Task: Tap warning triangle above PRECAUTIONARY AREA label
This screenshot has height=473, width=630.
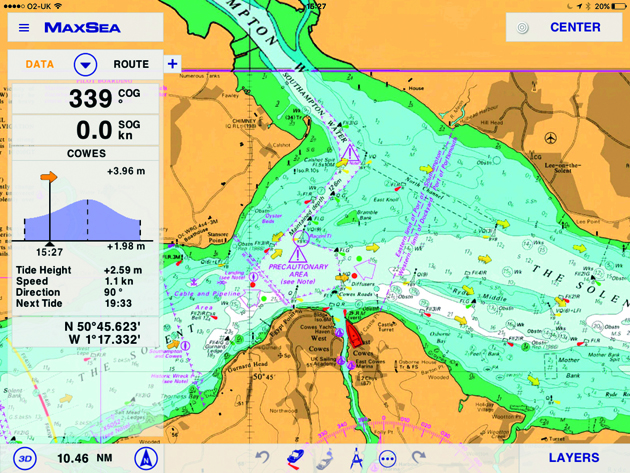Action: (x=298, y=255)
